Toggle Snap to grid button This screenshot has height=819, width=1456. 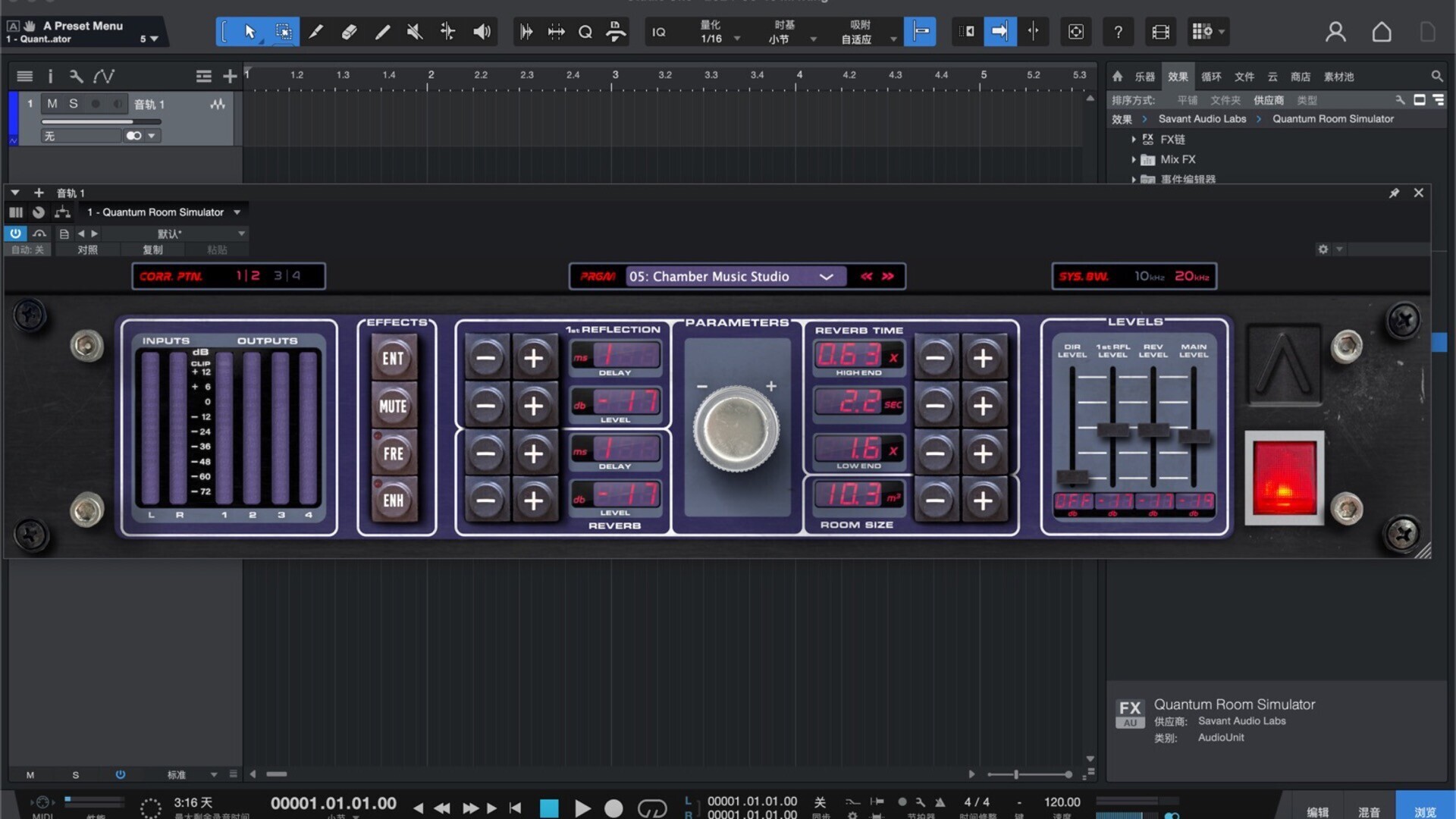point(920,32)
